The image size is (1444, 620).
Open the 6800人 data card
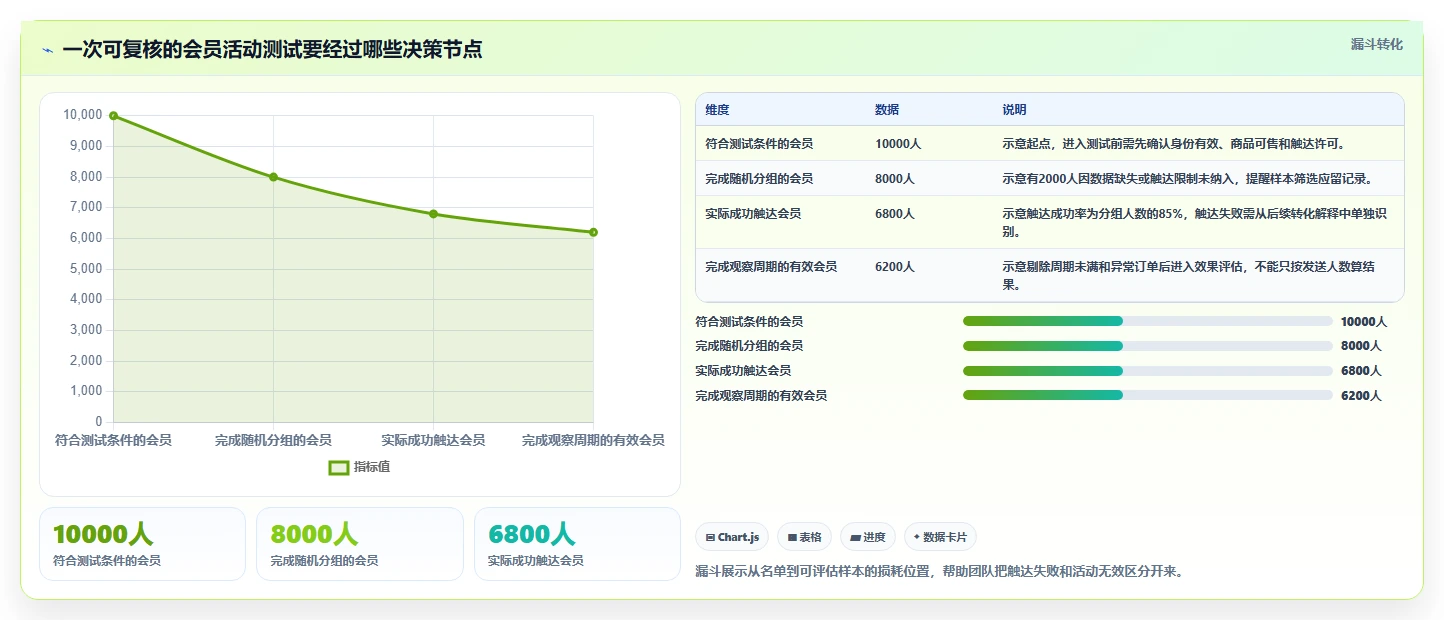pyautogui.click(x=577, y=544)
